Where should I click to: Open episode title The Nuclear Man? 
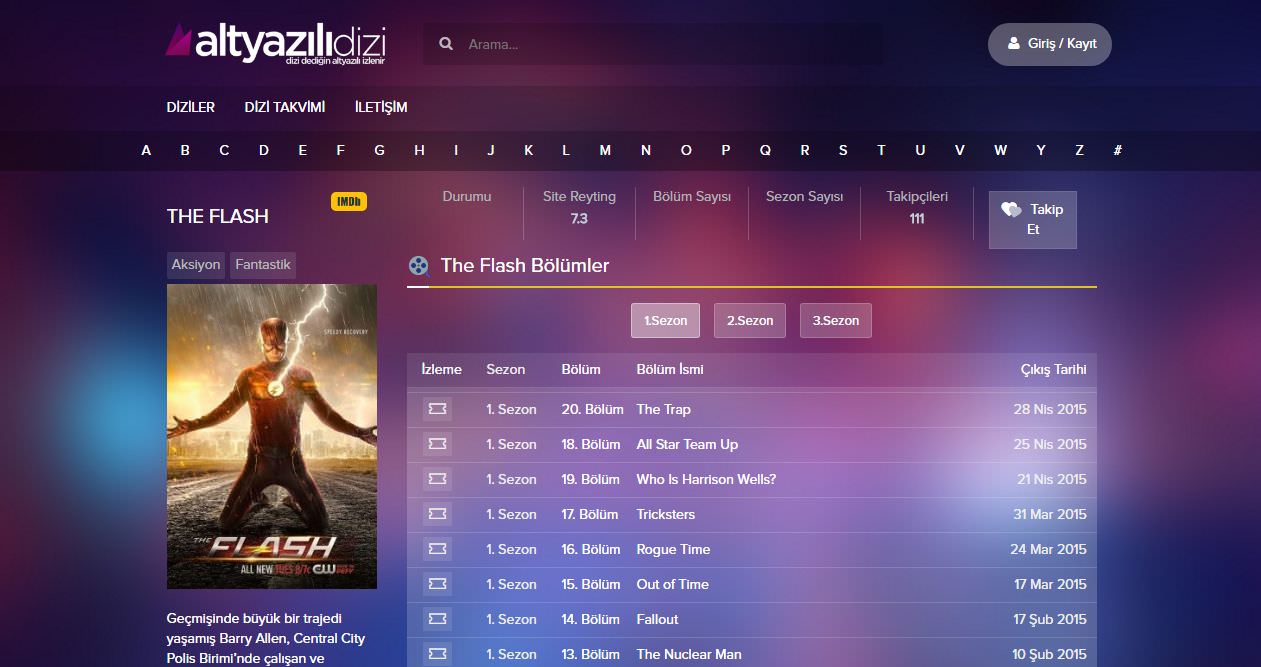coord(689,654)
